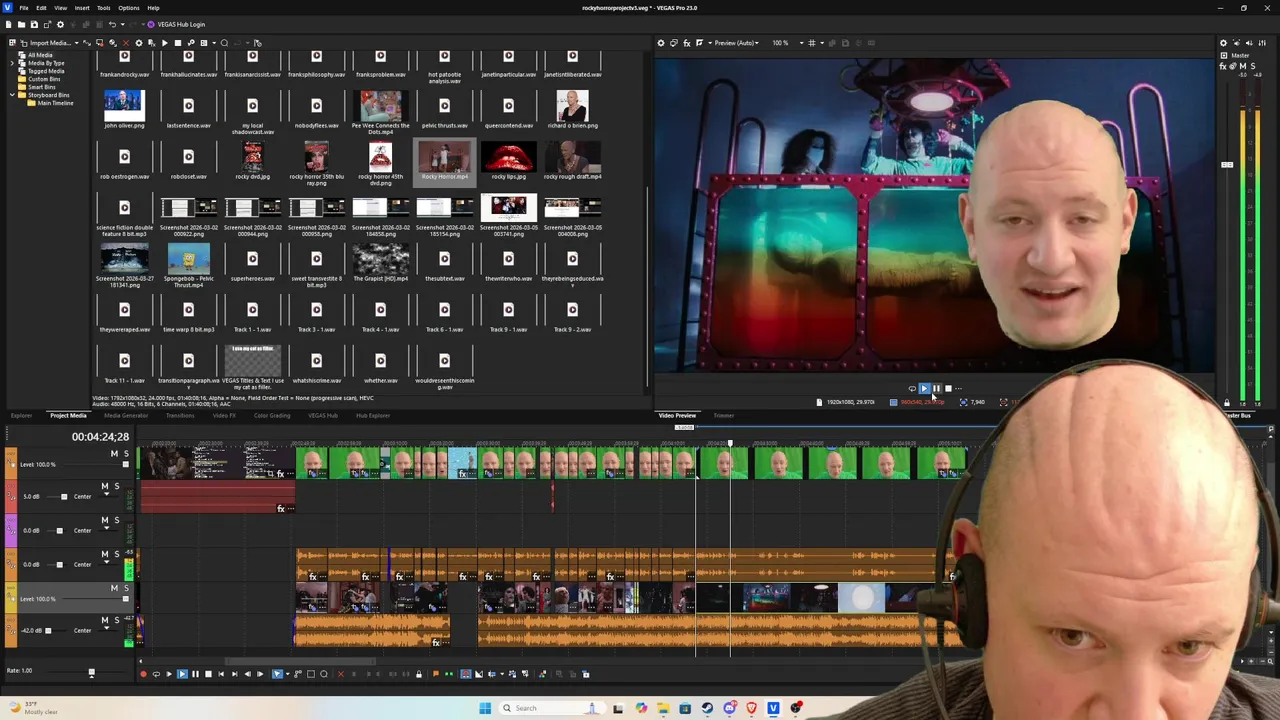Open the Tools menu
The height and width of the screenshot is (720, 1280).
click(104, 8)
